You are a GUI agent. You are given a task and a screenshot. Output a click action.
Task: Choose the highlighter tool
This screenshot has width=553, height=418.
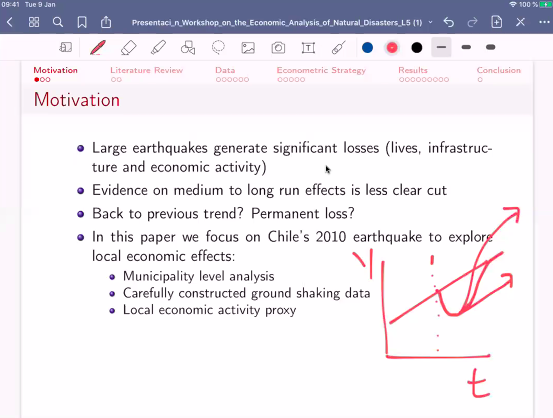pos(158,47)
